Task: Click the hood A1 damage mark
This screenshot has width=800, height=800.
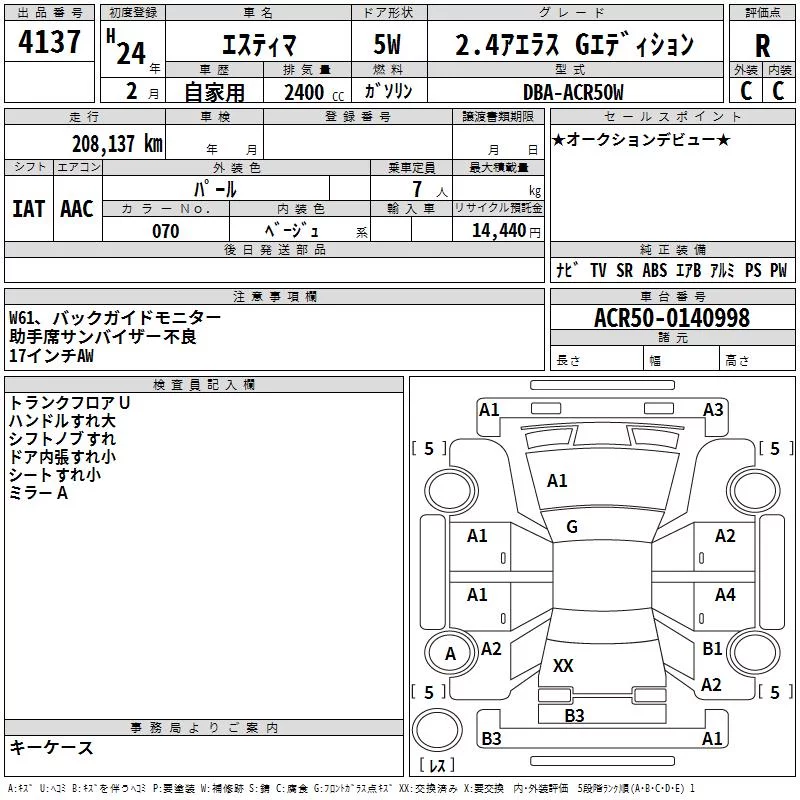Action: point(557,481)
